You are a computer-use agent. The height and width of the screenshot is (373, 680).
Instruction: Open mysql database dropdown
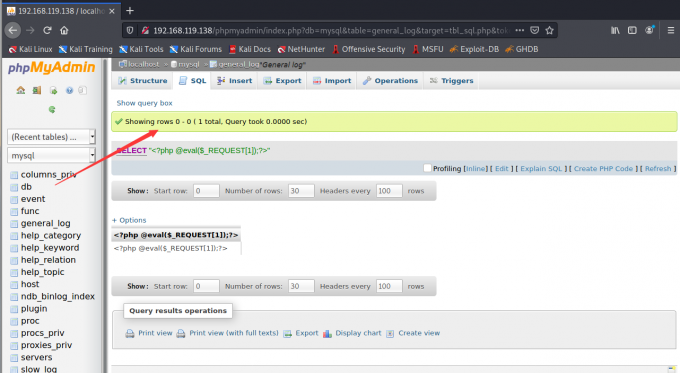click(x=51, y=155)
